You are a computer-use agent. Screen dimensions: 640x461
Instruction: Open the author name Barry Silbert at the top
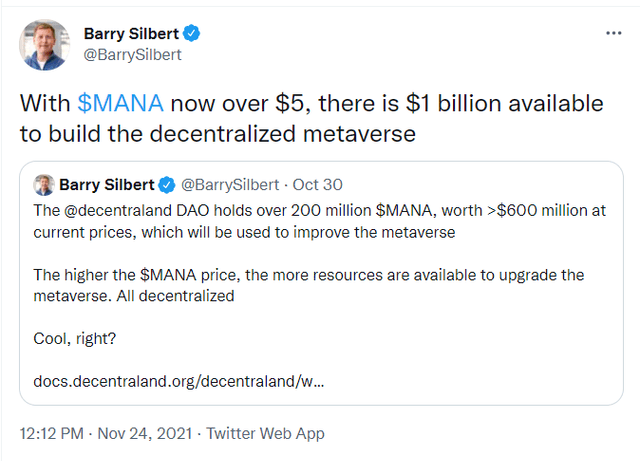coord(131,34)
